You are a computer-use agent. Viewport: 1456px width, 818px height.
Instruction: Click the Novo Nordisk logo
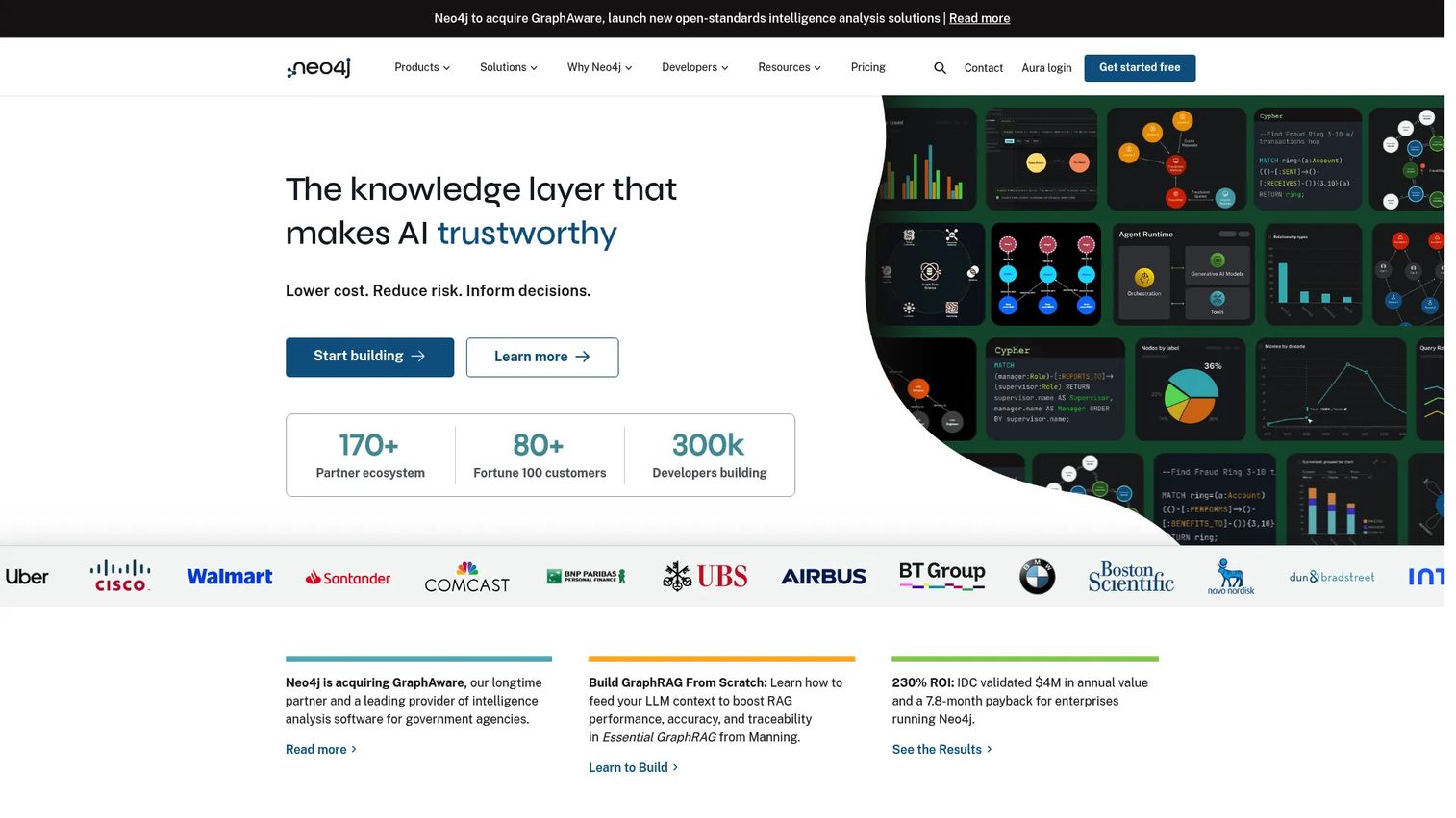click(x=1231, y=577)
